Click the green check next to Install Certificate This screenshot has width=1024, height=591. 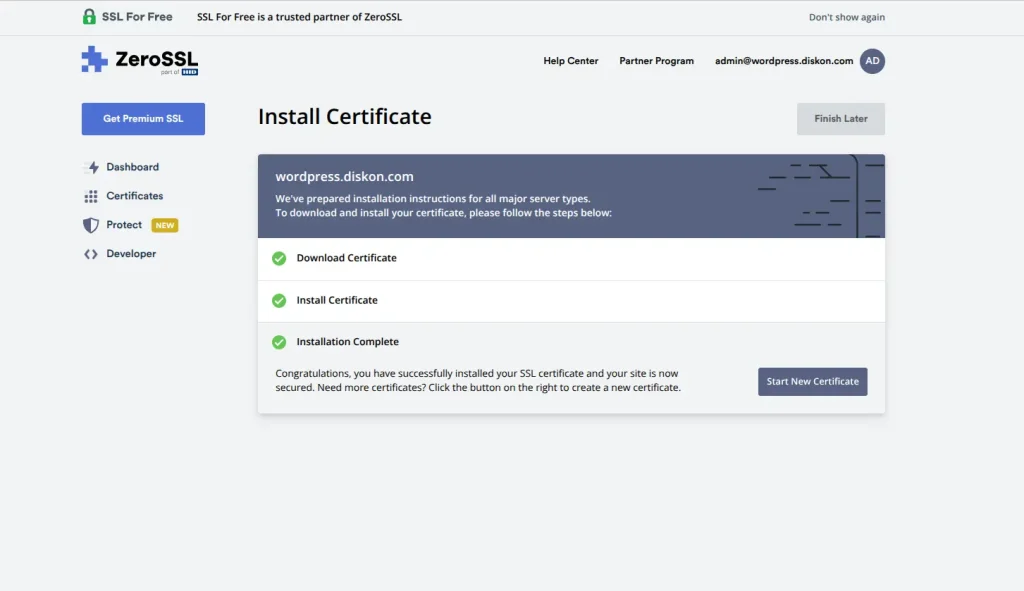(278, 300)
